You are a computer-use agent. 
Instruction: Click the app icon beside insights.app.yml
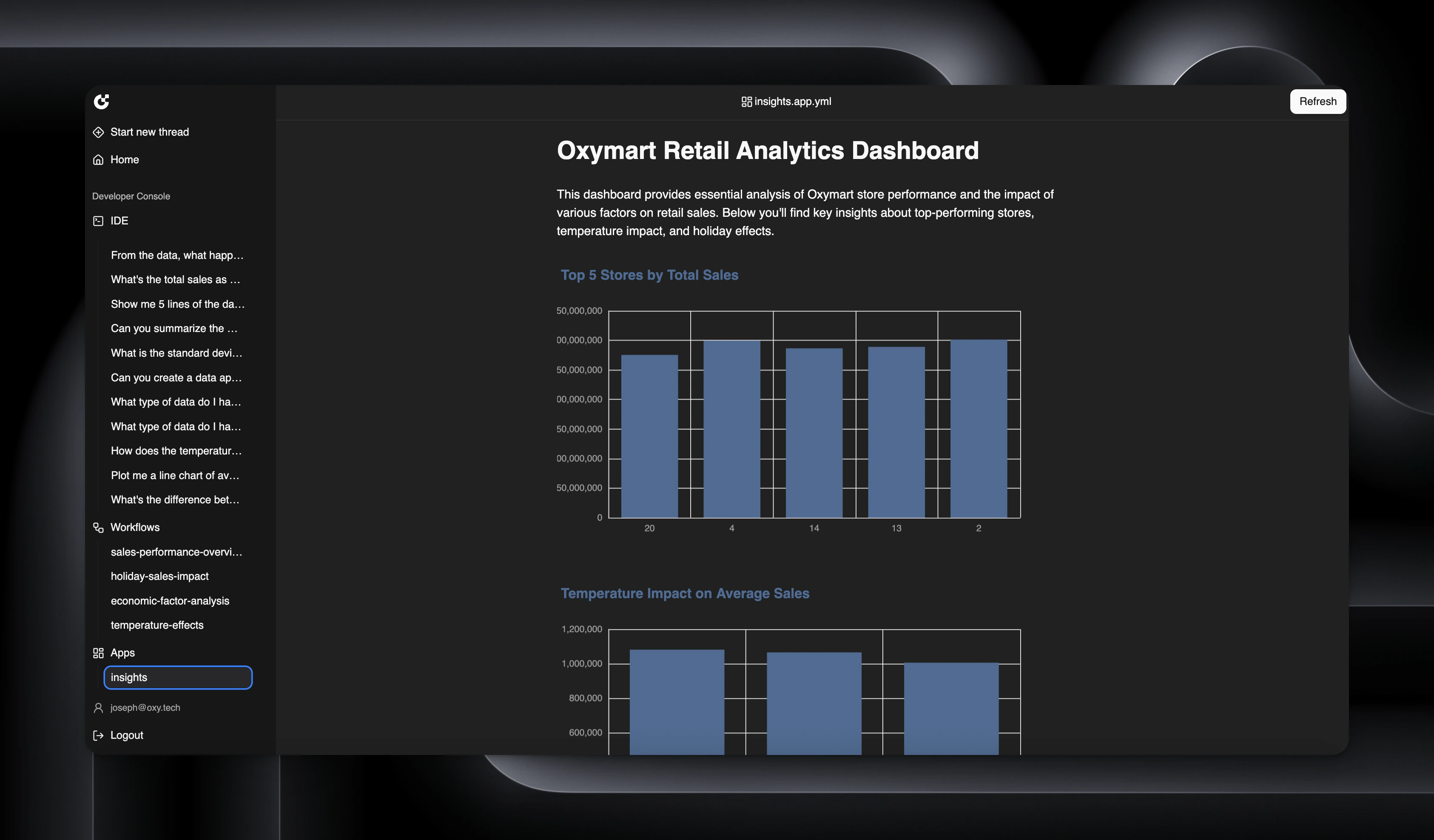747,102
